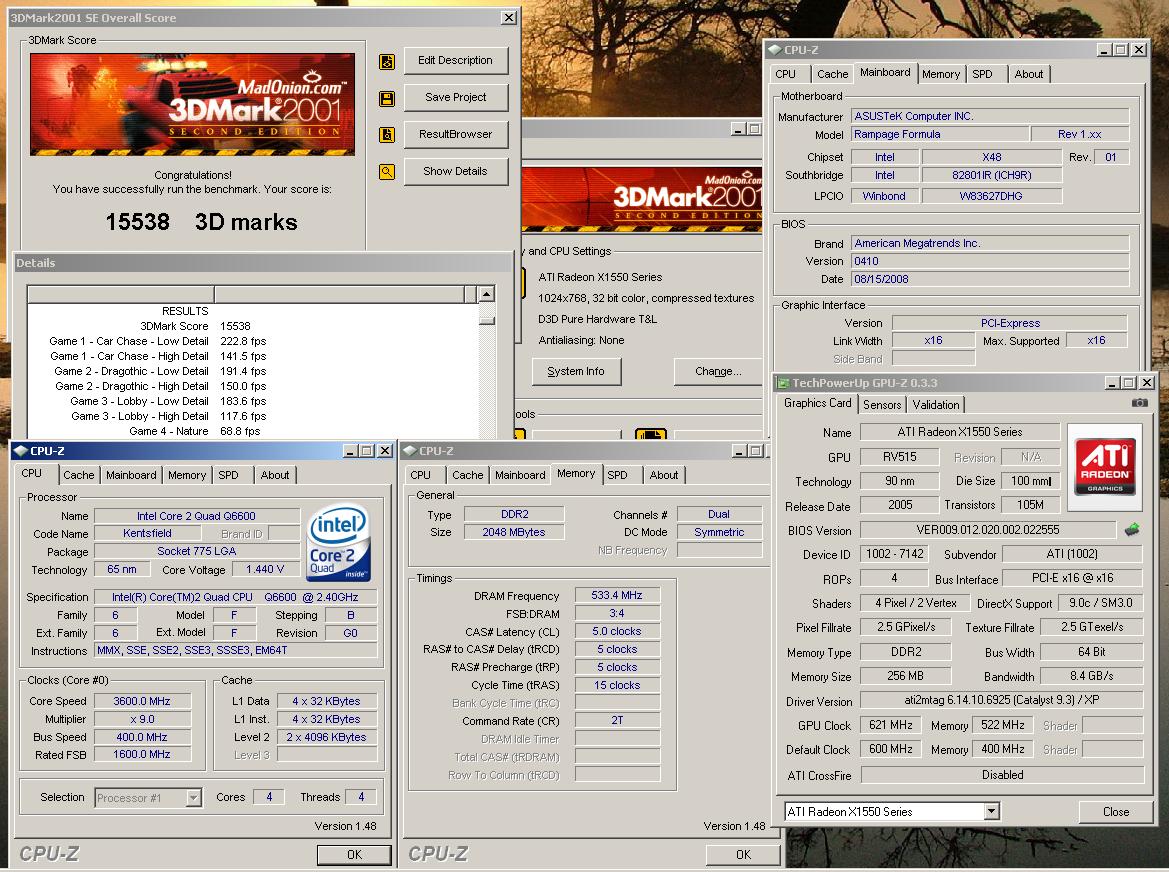Click the Save Project floppy icon
This screenshot has height=872, width=1169.
pos(387,98)
